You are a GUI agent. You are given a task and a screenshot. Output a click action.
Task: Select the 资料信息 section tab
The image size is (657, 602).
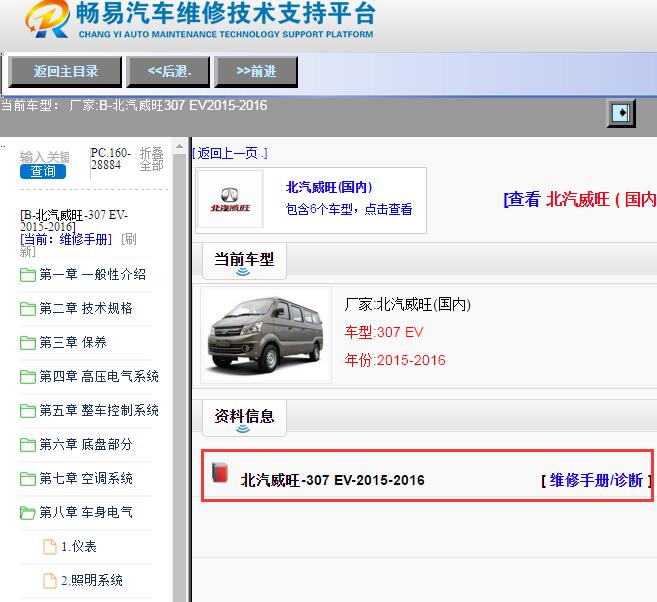[x=244, y=418]
